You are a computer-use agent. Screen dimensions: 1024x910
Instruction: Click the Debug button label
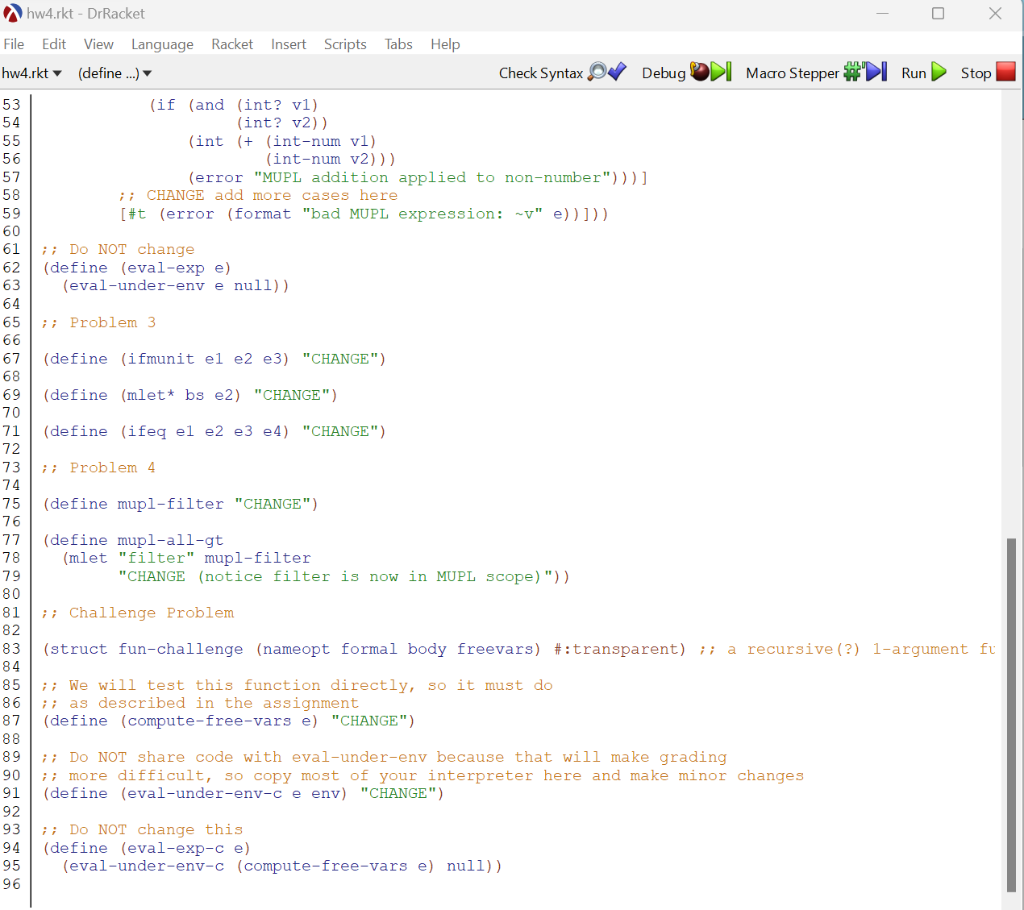664,73
